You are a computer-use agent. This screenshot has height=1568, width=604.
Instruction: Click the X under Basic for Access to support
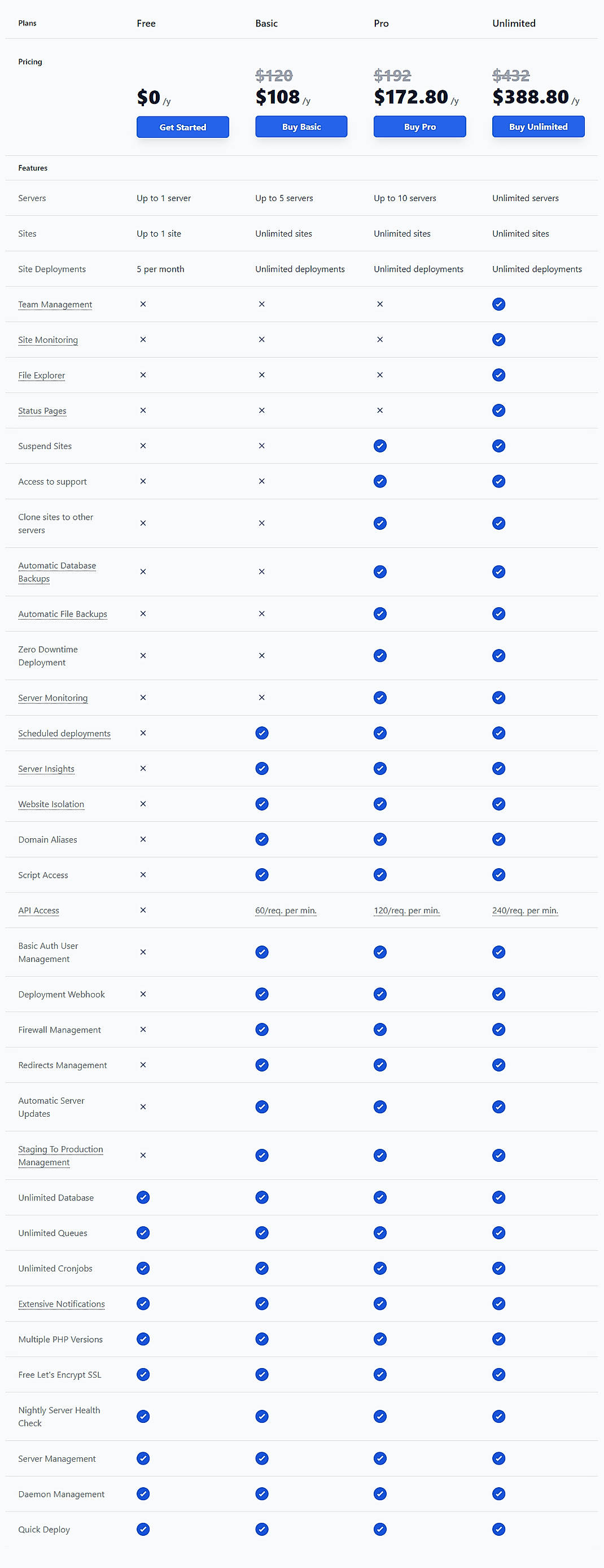pyautogui.click(x=261, y=481)
